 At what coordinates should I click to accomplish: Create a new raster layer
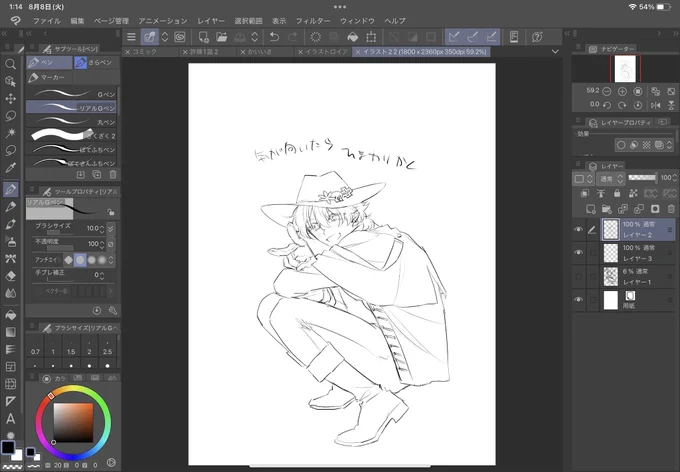tap(590, 210)
